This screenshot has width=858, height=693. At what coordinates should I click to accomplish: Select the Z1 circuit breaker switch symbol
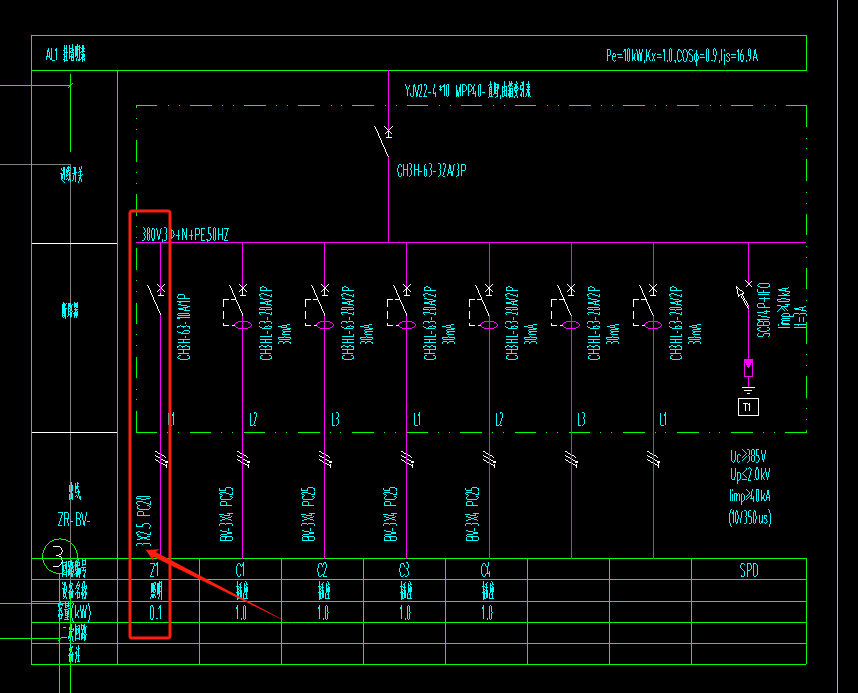155,299
